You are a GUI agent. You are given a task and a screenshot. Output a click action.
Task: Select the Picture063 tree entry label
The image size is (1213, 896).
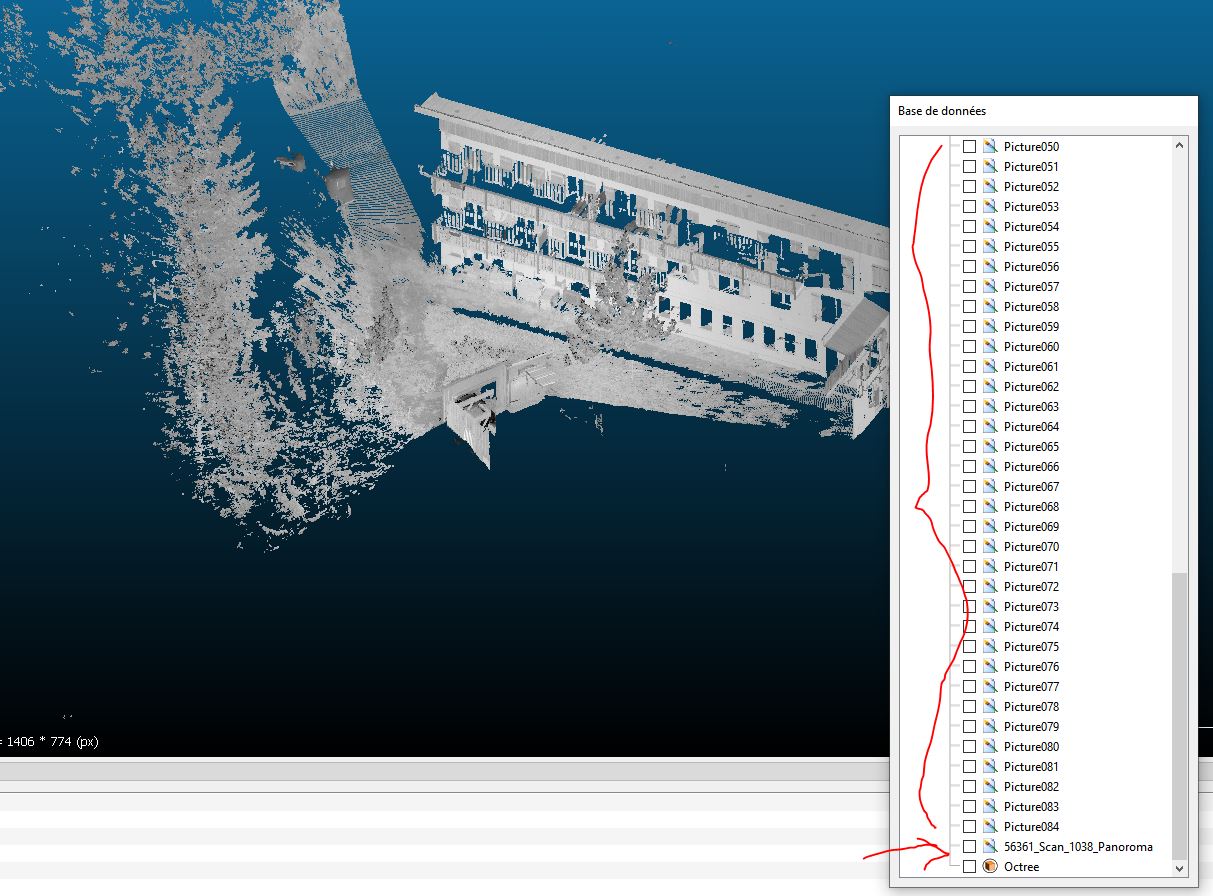point(1031,407)
